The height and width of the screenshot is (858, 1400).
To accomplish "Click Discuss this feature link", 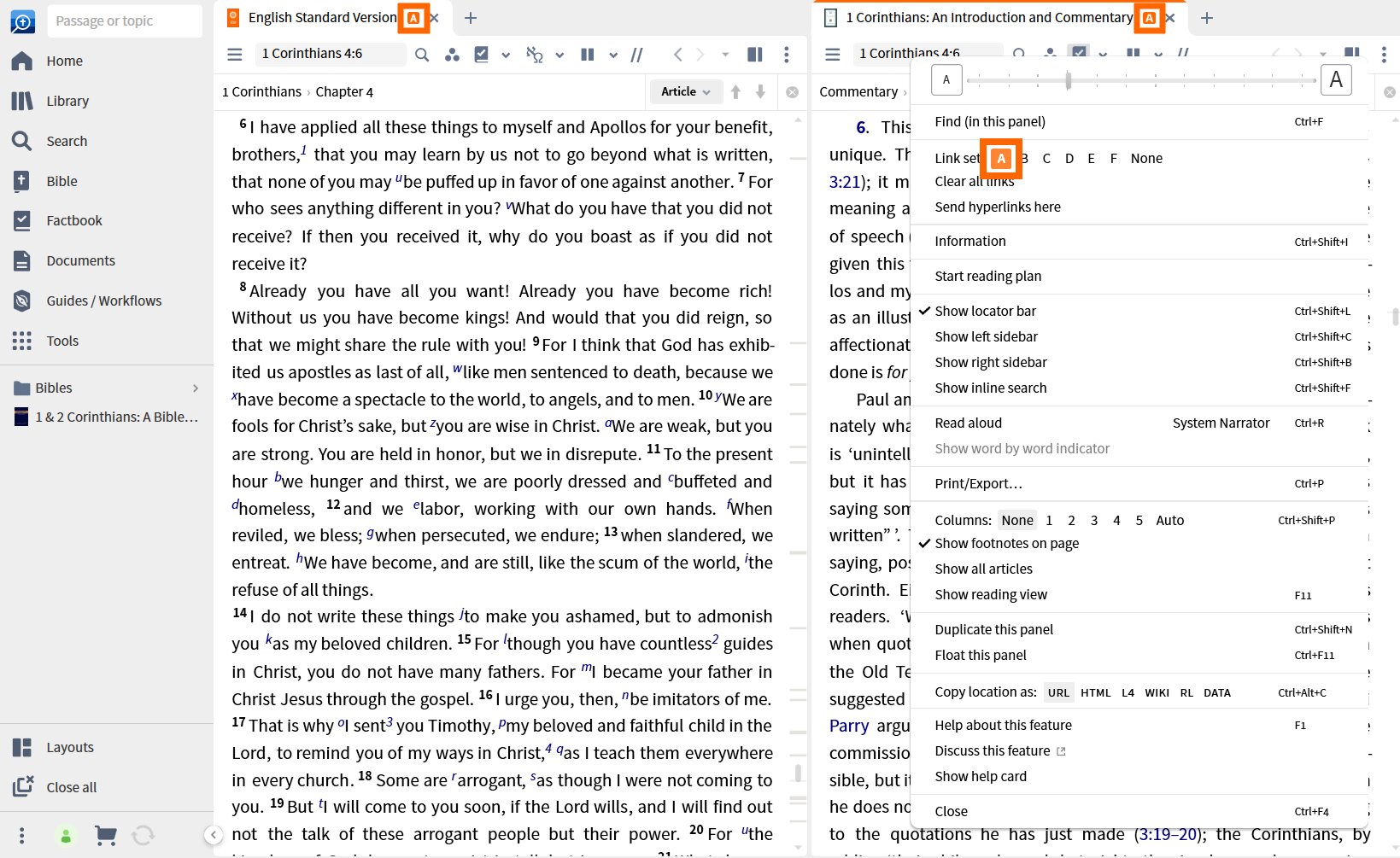I will pos(999,750).
